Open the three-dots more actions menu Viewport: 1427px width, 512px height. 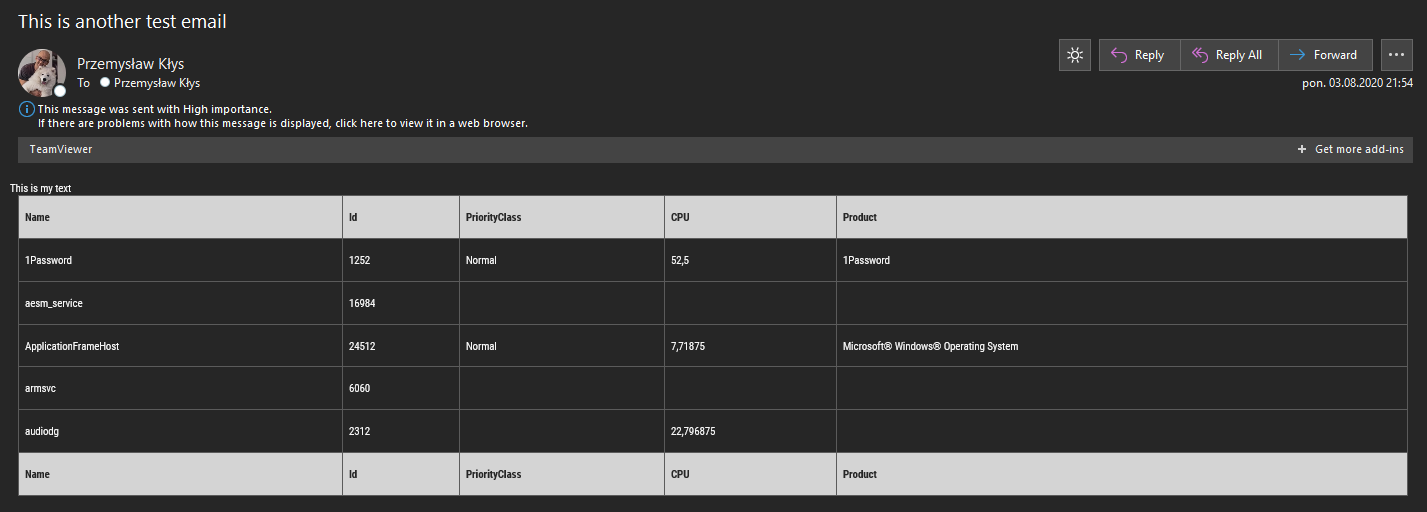(1396, 55)
